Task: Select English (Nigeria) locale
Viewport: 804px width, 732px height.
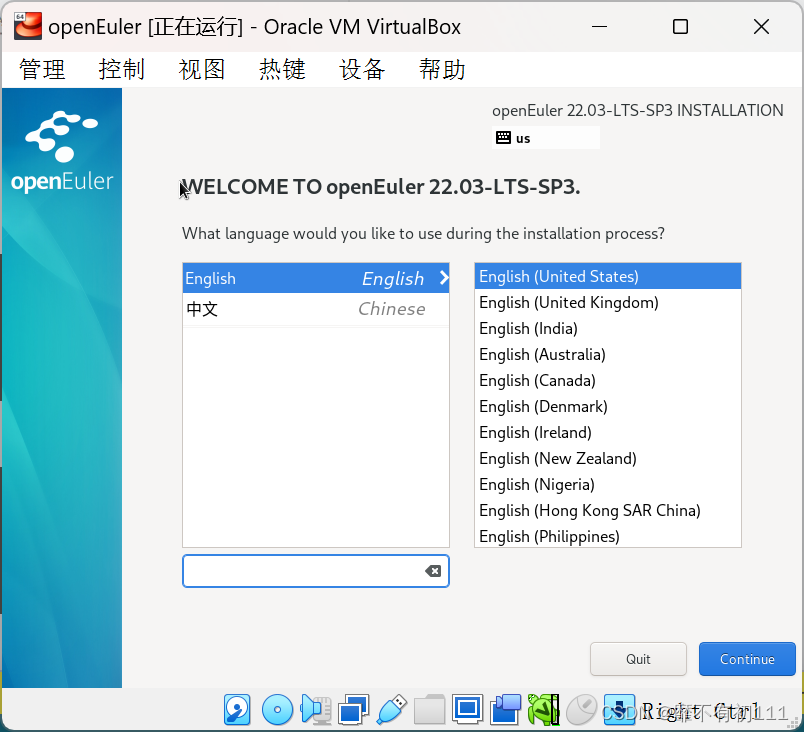Action: pos(608,484)
